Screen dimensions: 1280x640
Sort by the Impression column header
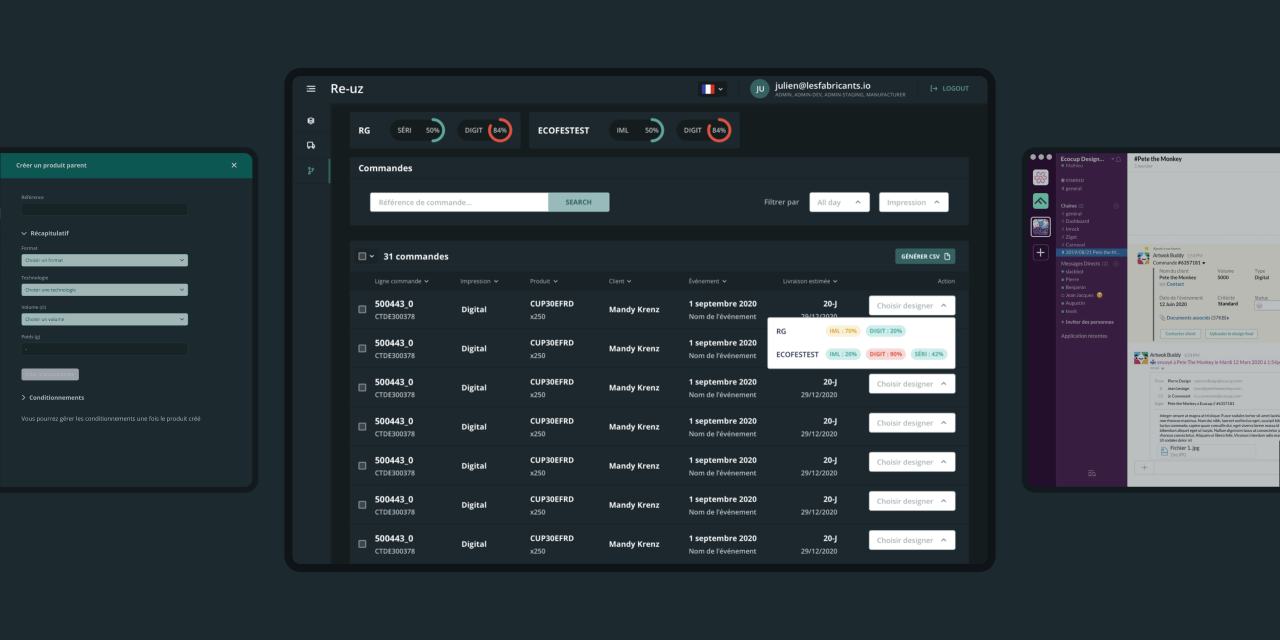coord(479,281)
